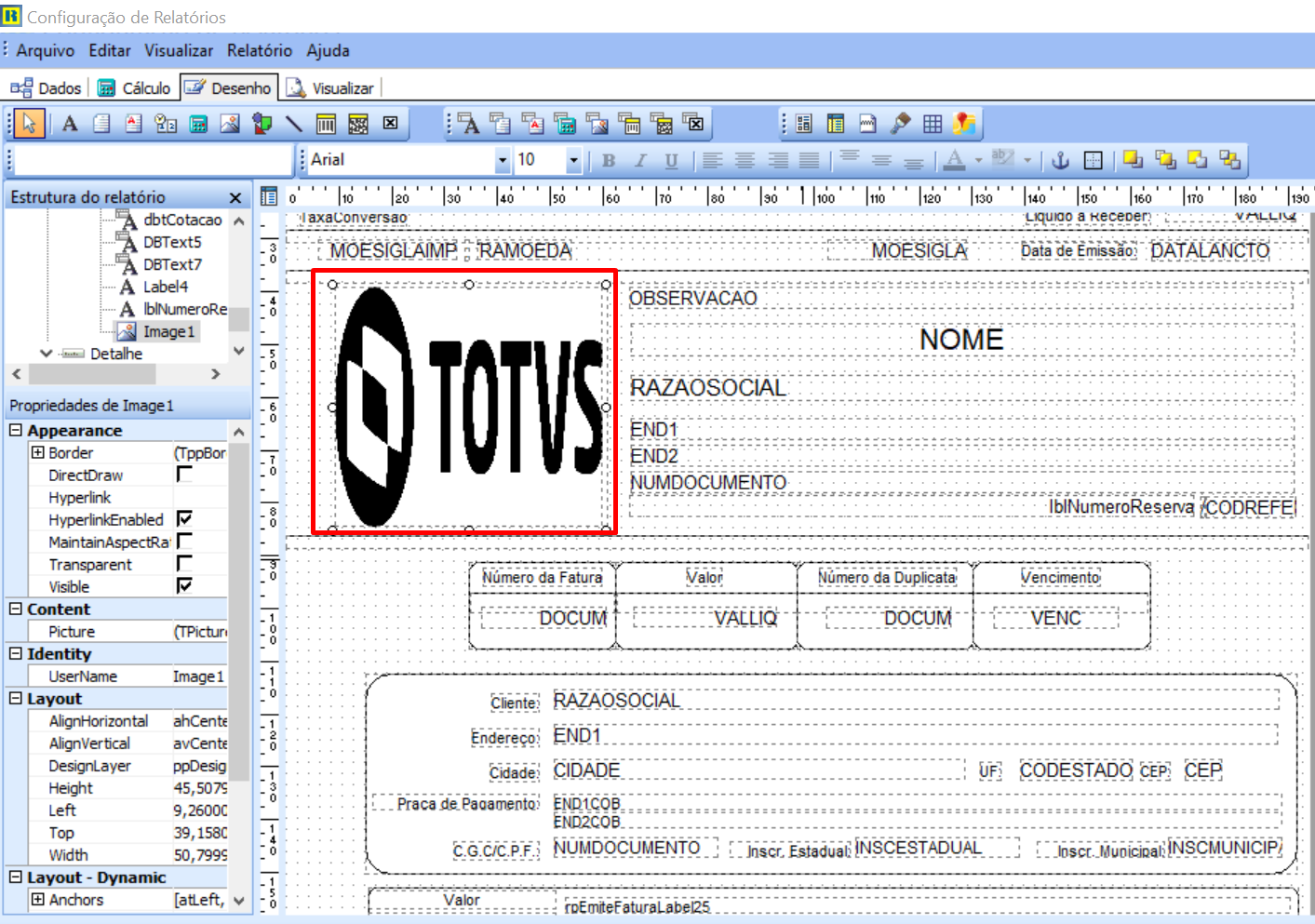Open the Arial font name dropdown
The image size is (1315, 924).
[503, 160]
